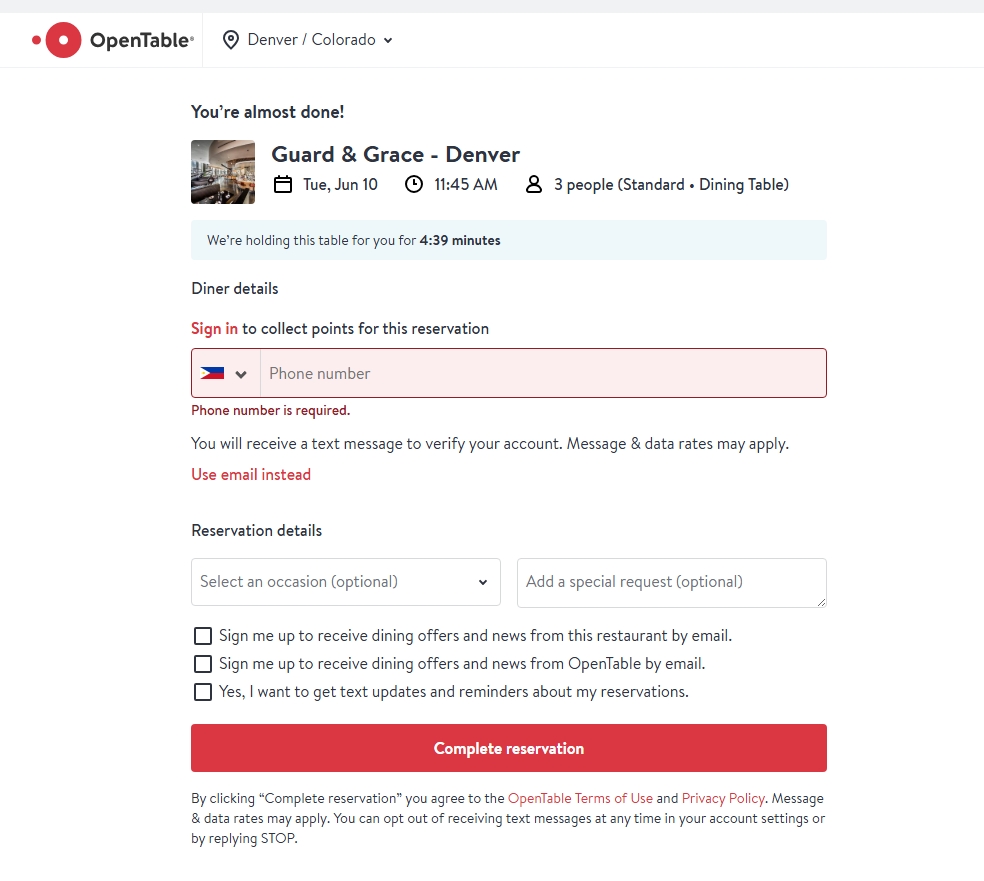Click the Guard & Grace restaurant thumbnail
The image size is (984, 881).
pos(223,172)
